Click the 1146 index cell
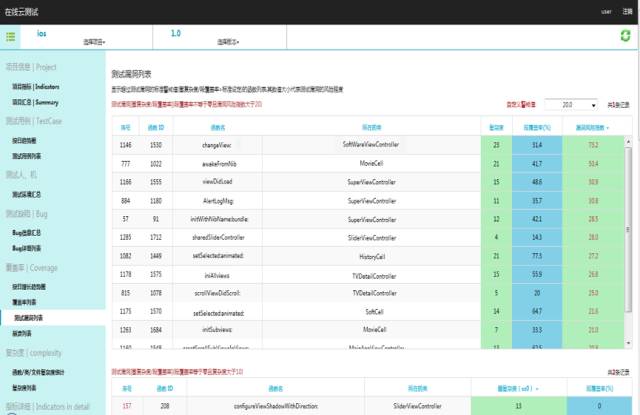 coord(126,145)
